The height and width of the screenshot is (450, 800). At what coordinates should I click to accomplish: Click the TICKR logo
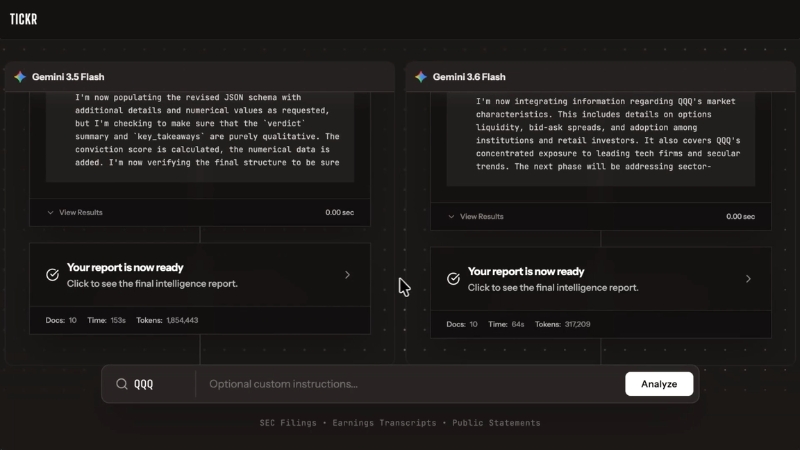click(x=23, y=19)
